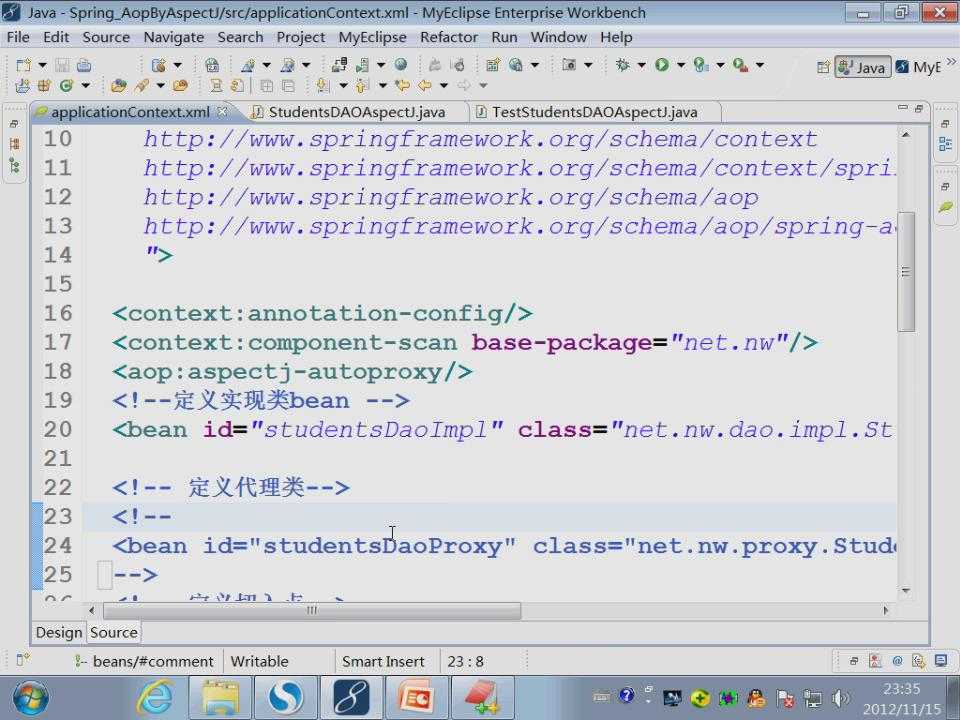Viewport: 960px width, 720px height.
Task: Click the taskbar clock 23:35
Action: [x=902, y=689]
